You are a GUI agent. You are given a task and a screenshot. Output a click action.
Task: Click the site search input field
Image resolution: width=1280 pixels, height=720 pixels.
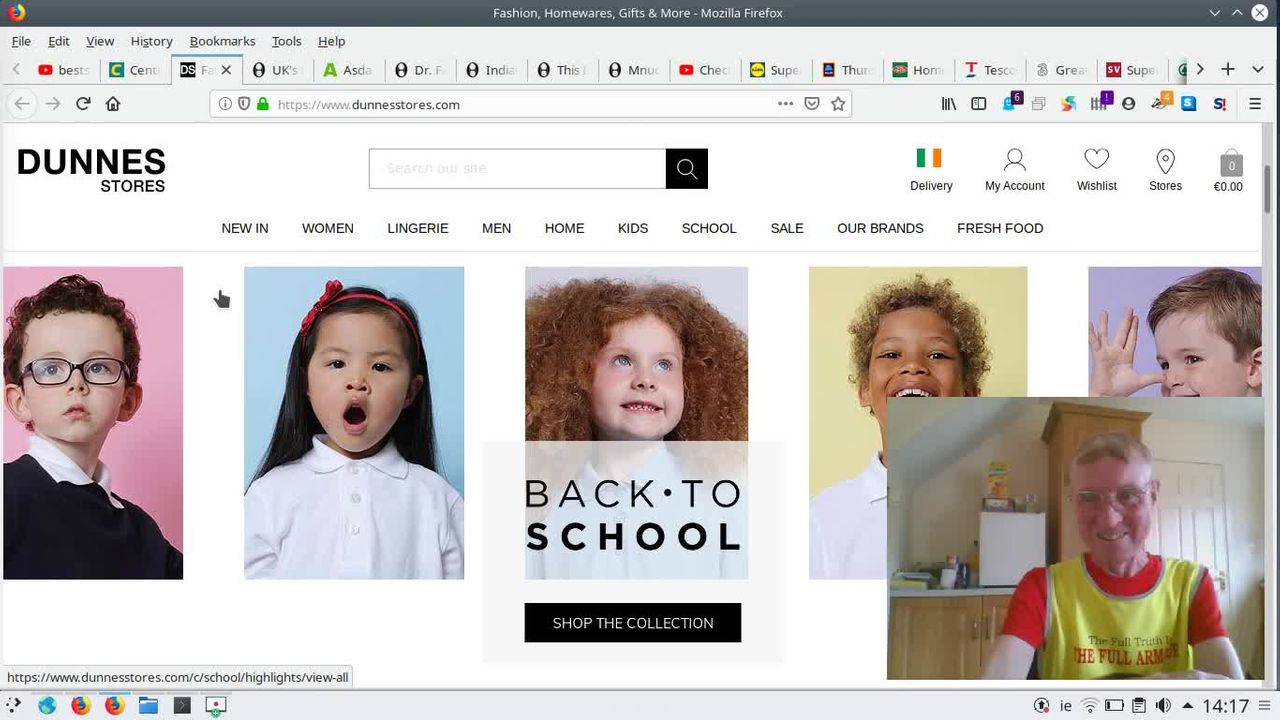[x=517, y=169]
